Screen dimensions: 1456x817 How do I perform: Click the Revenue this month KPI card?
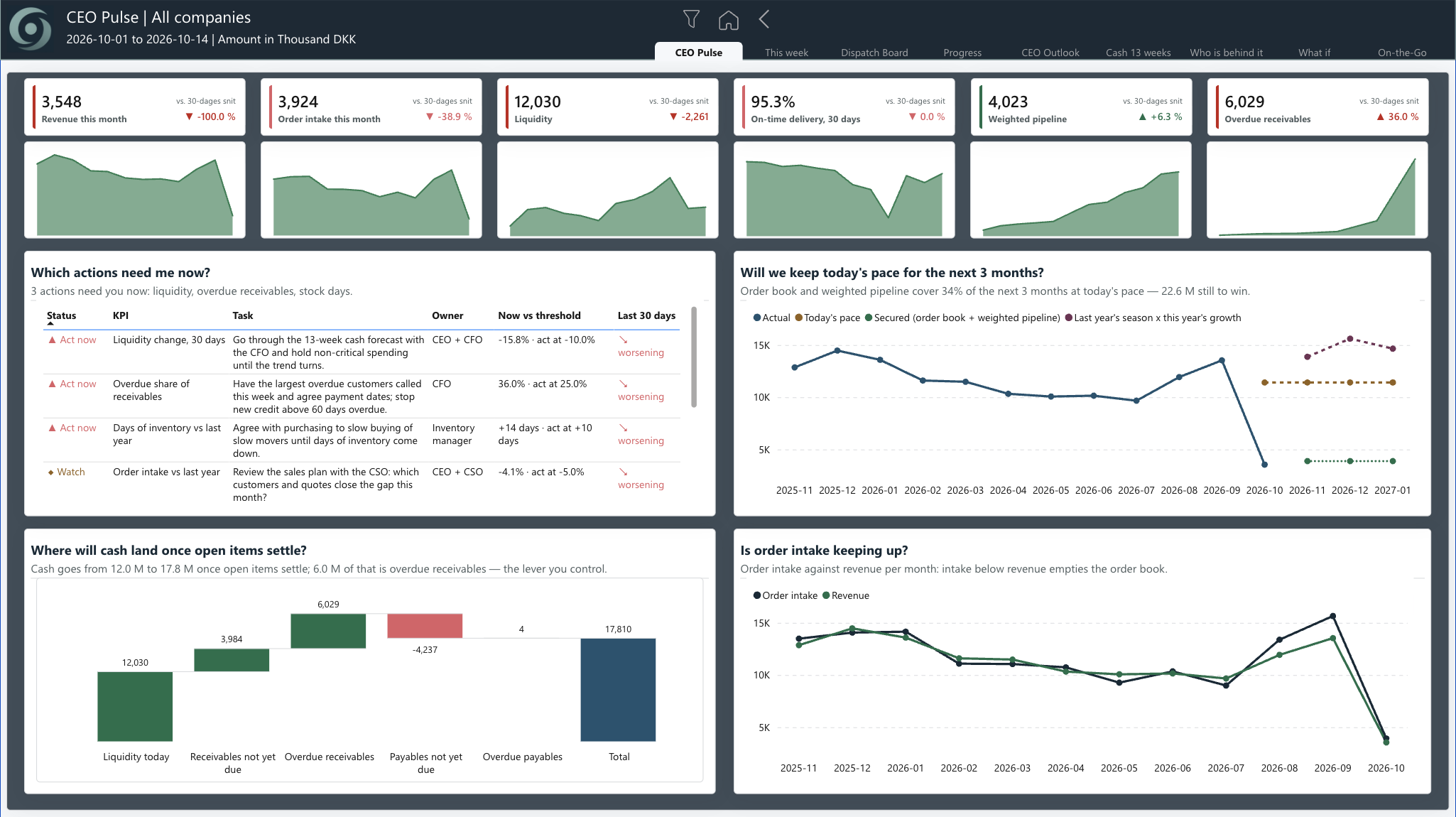pyautogui.click(x=135, y=107)
